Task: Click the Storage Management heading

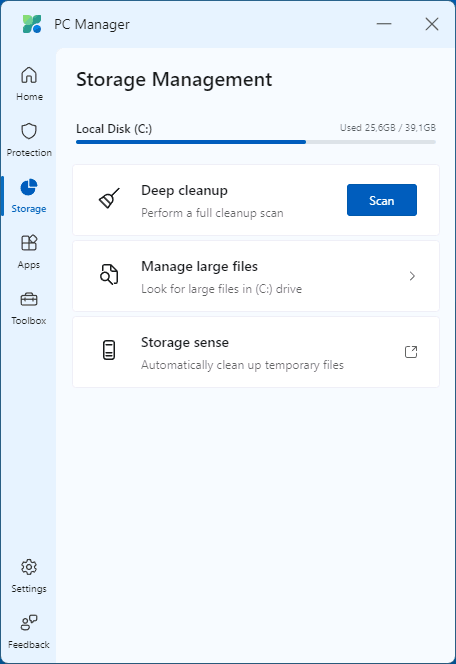Action: click(x=174, y=80)
